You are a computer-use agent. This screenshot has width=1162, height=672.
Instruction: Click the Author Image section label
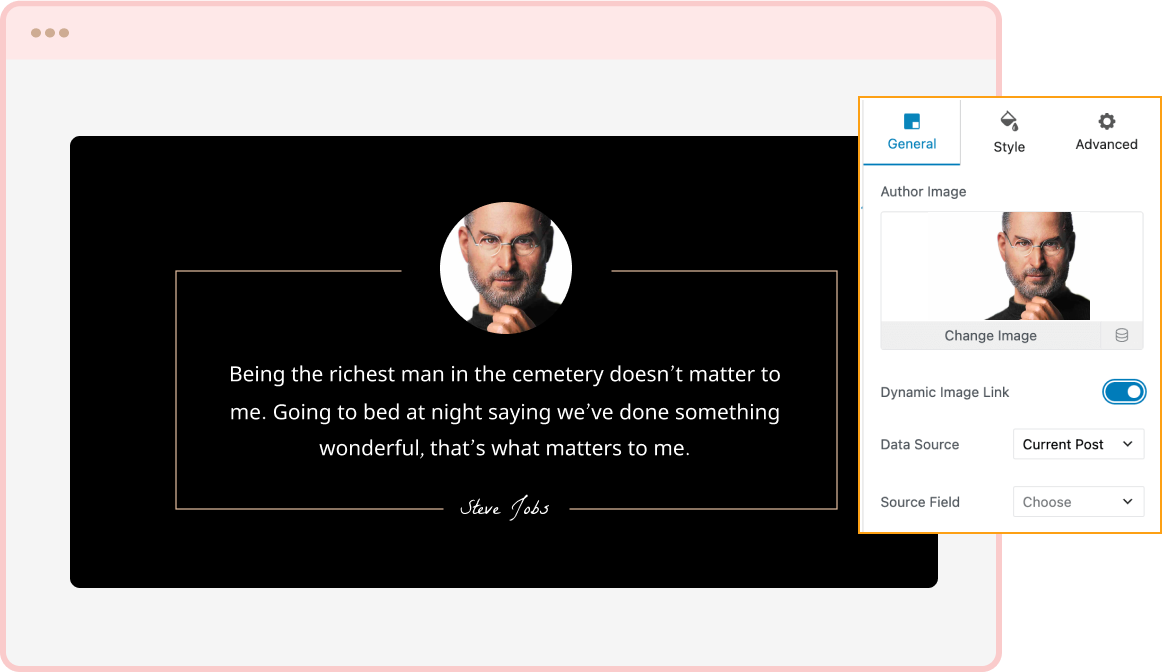point(923,191)
